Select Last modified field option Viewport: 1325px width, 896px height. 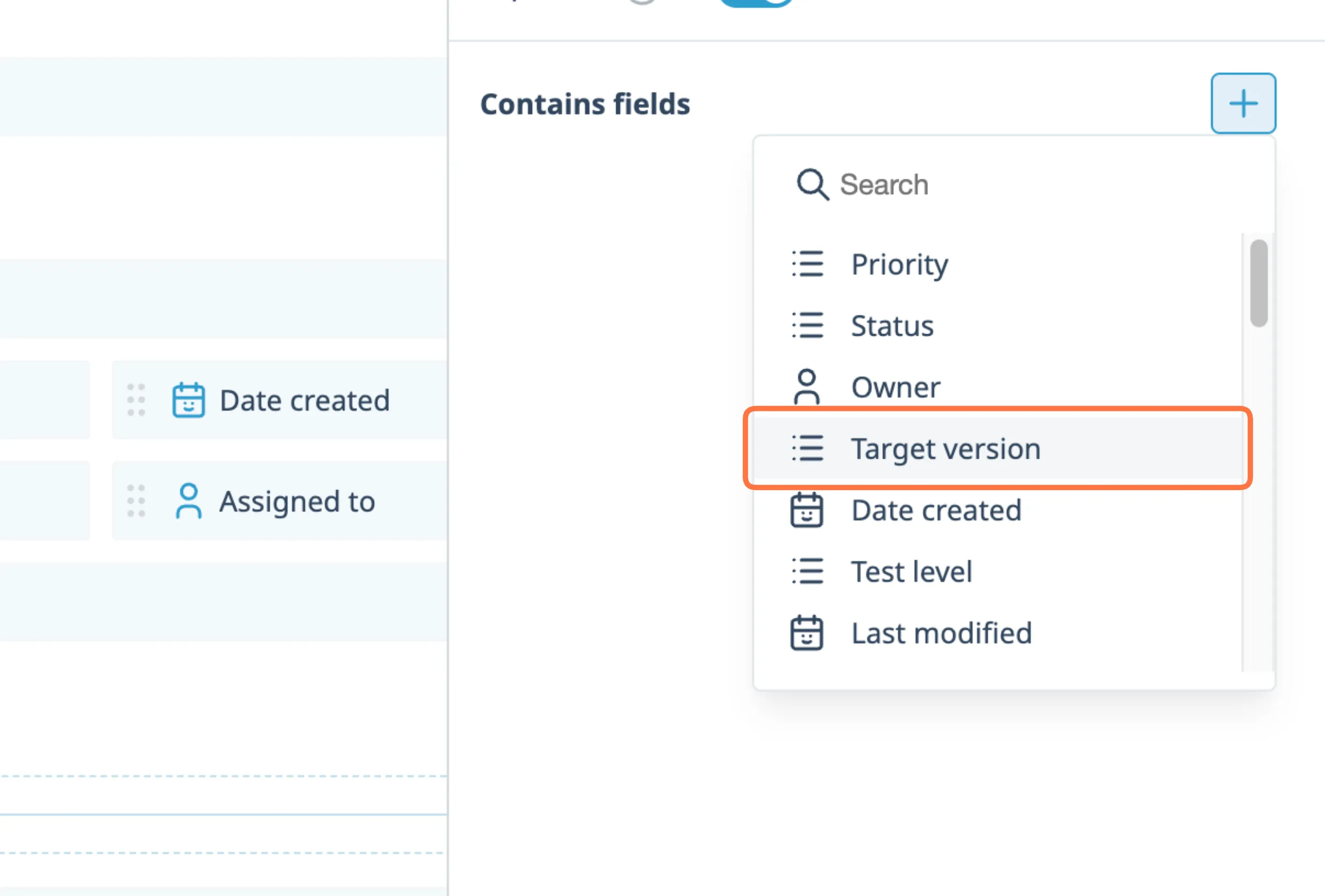[x=941, y=633]
